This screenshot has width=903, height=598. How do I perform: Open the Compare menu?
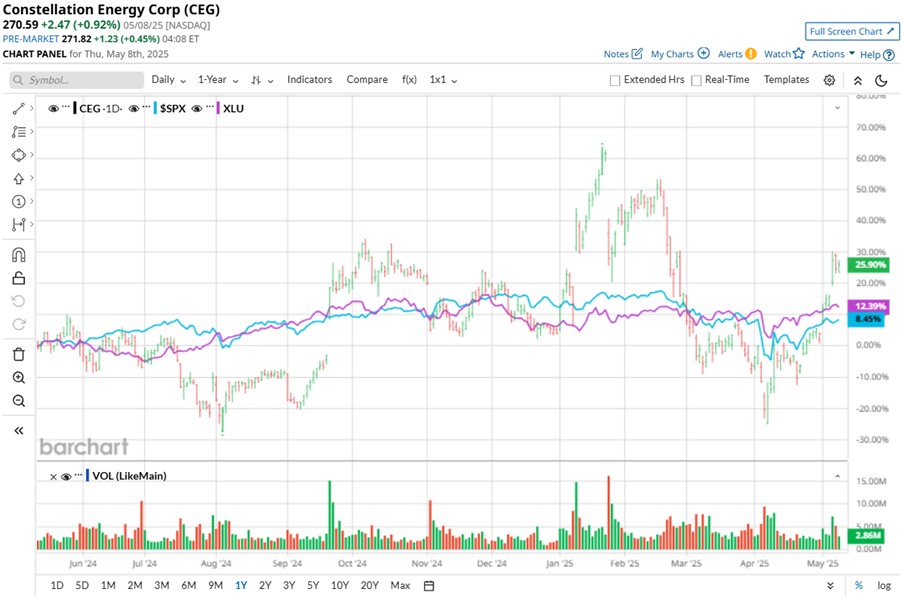pyautogui.click(x=367, y=80)
